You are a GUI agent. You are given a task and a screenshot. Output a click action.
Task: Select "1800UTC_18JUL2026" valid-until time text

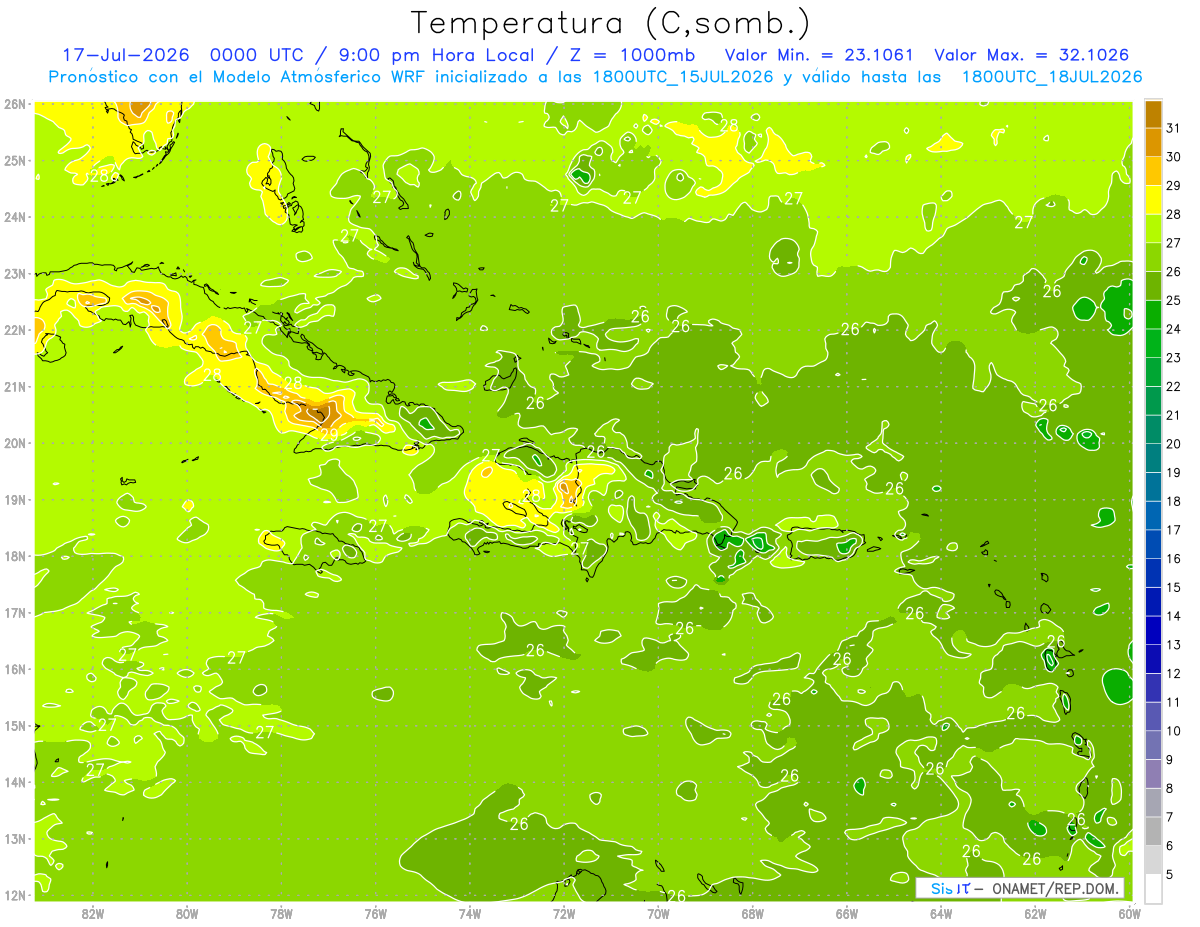click(1052, 77)
